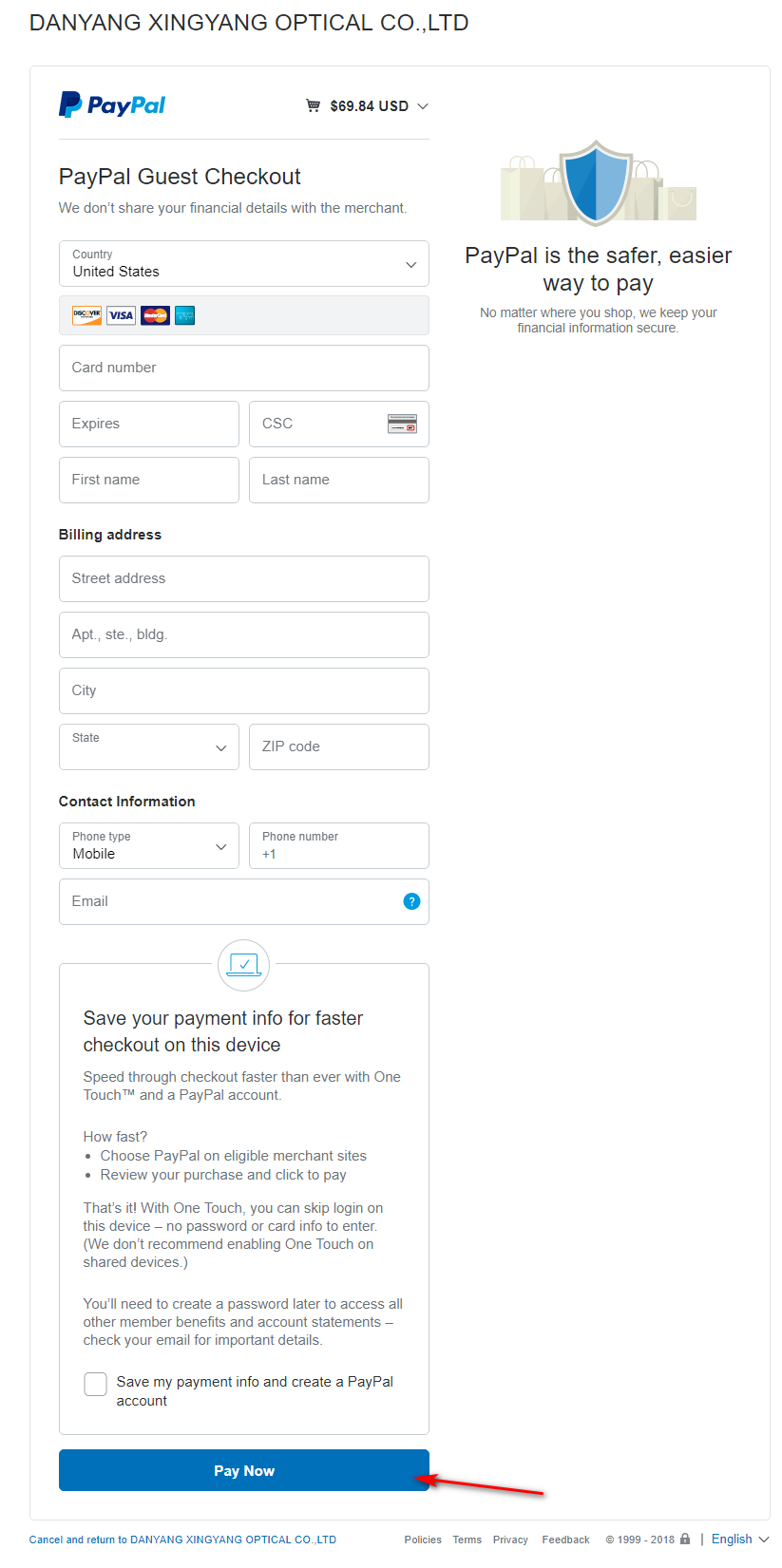The width and height of the screenshot is (782, 1568).
Task: Click the Pay Now button
Action: [244, 1470]
